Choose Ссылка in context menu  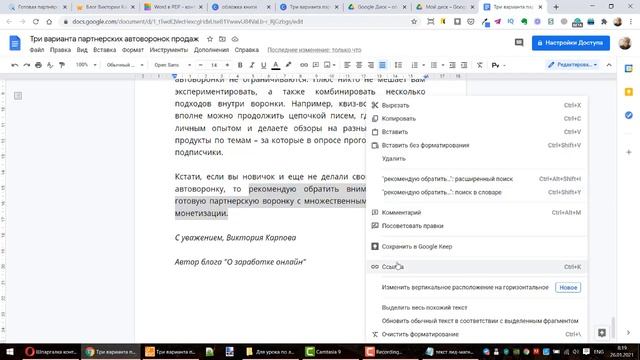[477, 267]
